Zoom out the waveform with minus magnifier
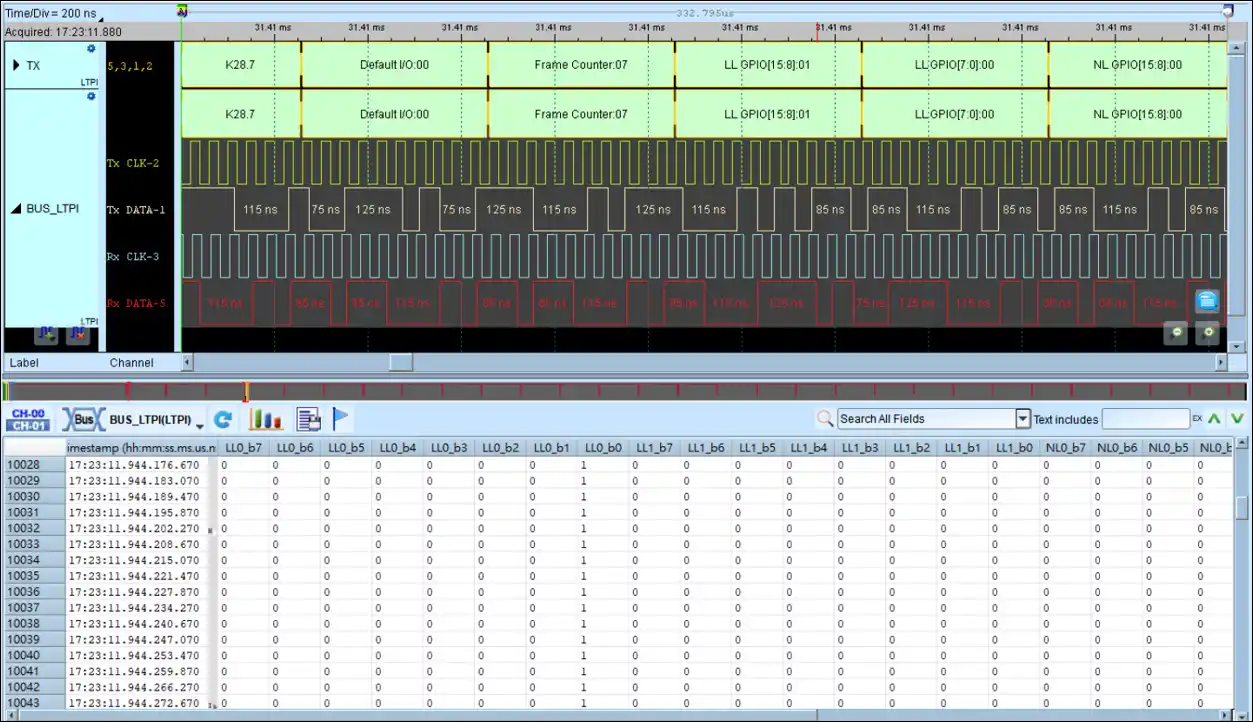 tap(1175, 333)
